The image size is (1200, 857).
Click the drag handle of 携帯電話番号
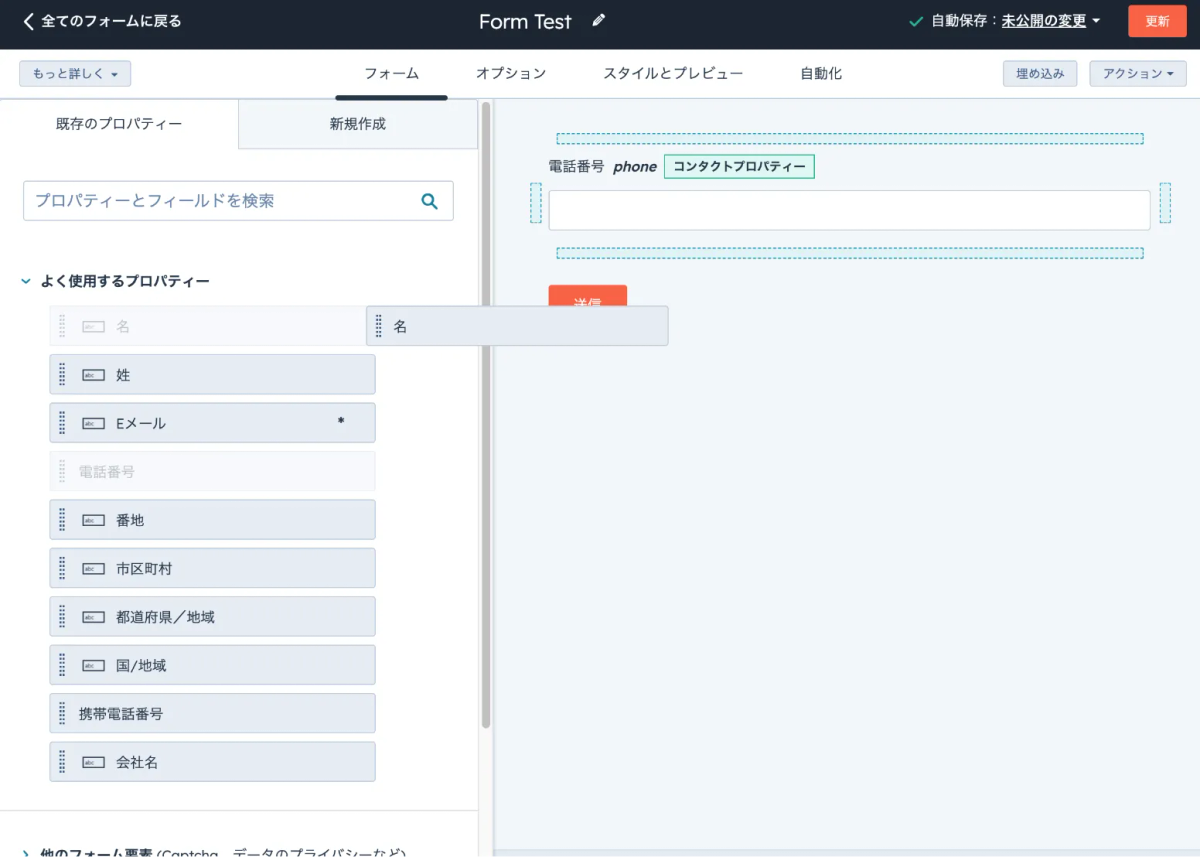coord(62,714)
